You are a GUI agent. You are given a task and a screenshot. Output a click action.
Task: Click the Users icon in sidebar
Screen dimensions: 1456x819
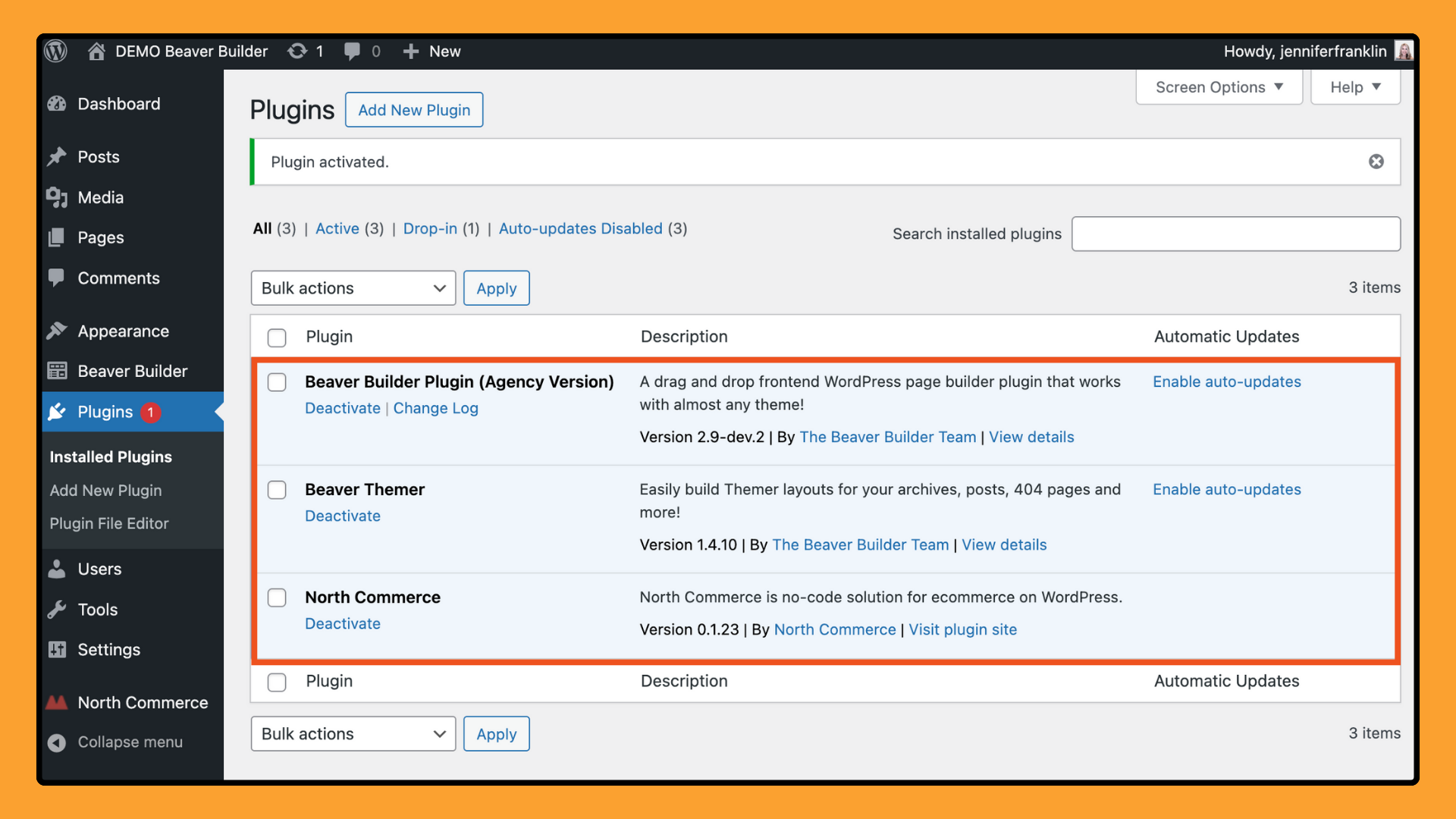(x=57, y=569)
